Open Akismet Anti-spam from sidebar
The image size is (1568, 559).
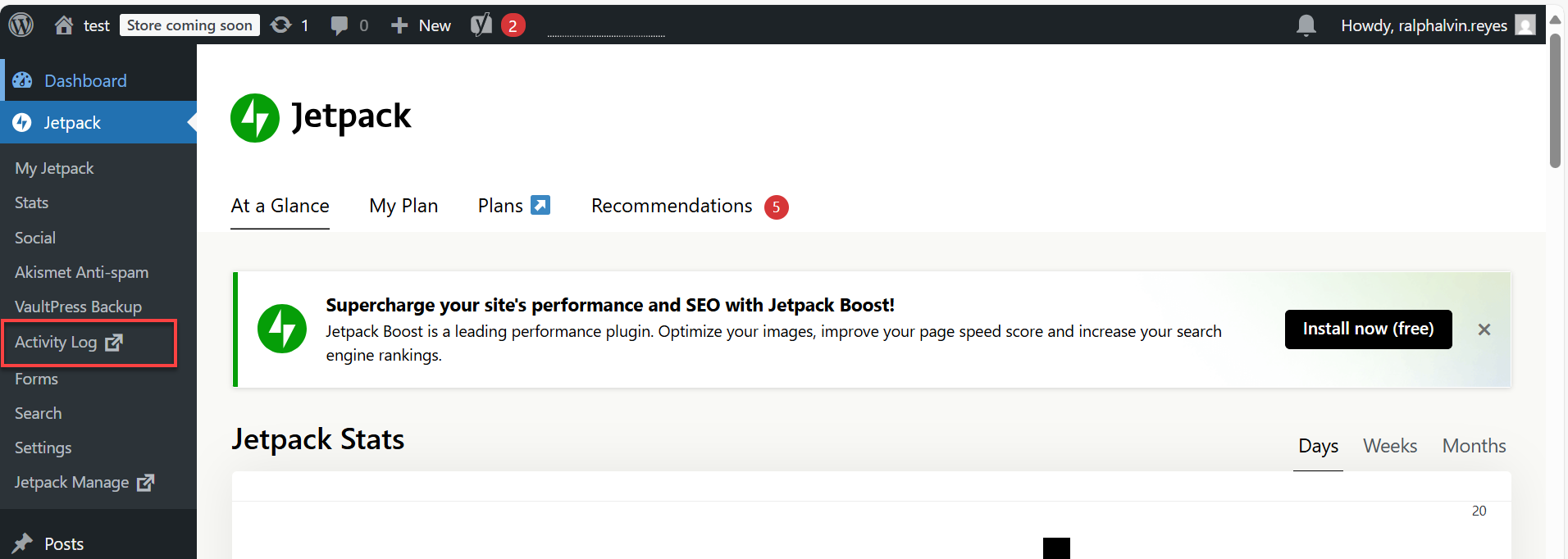(x=81, y=272)
